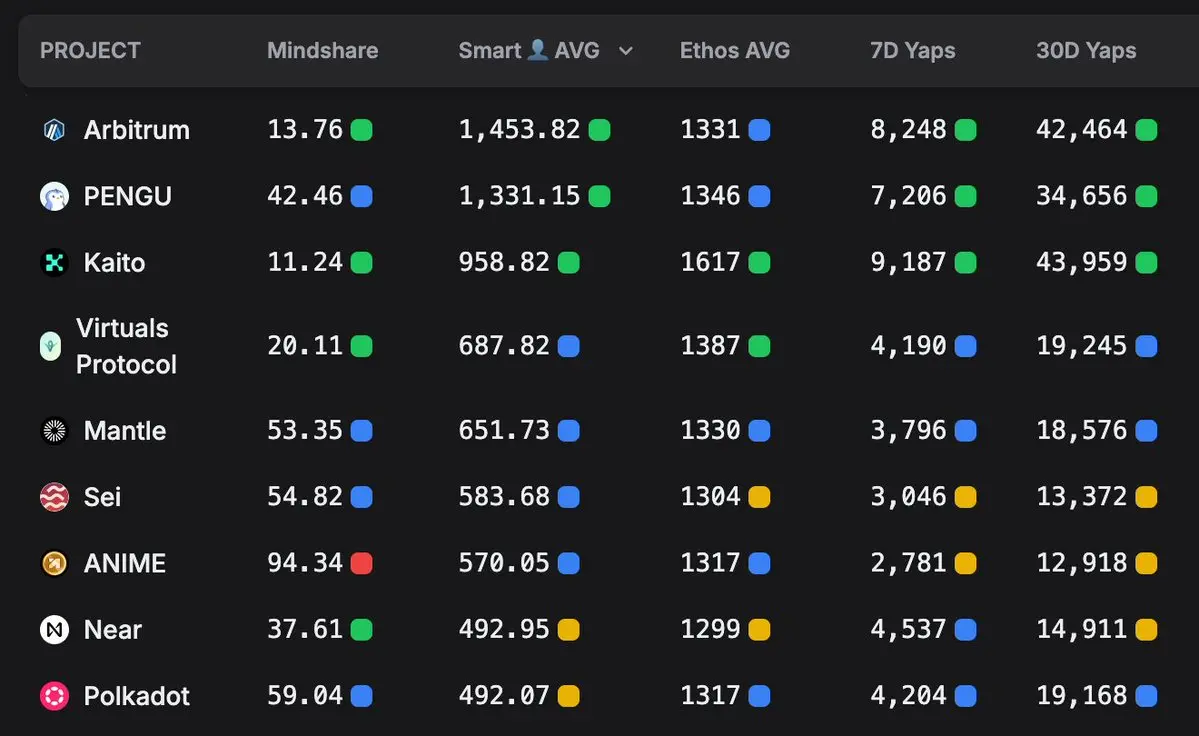Click the green indicator beside 1,331.15
The image size is (1199, 736).
click(600, 196)
